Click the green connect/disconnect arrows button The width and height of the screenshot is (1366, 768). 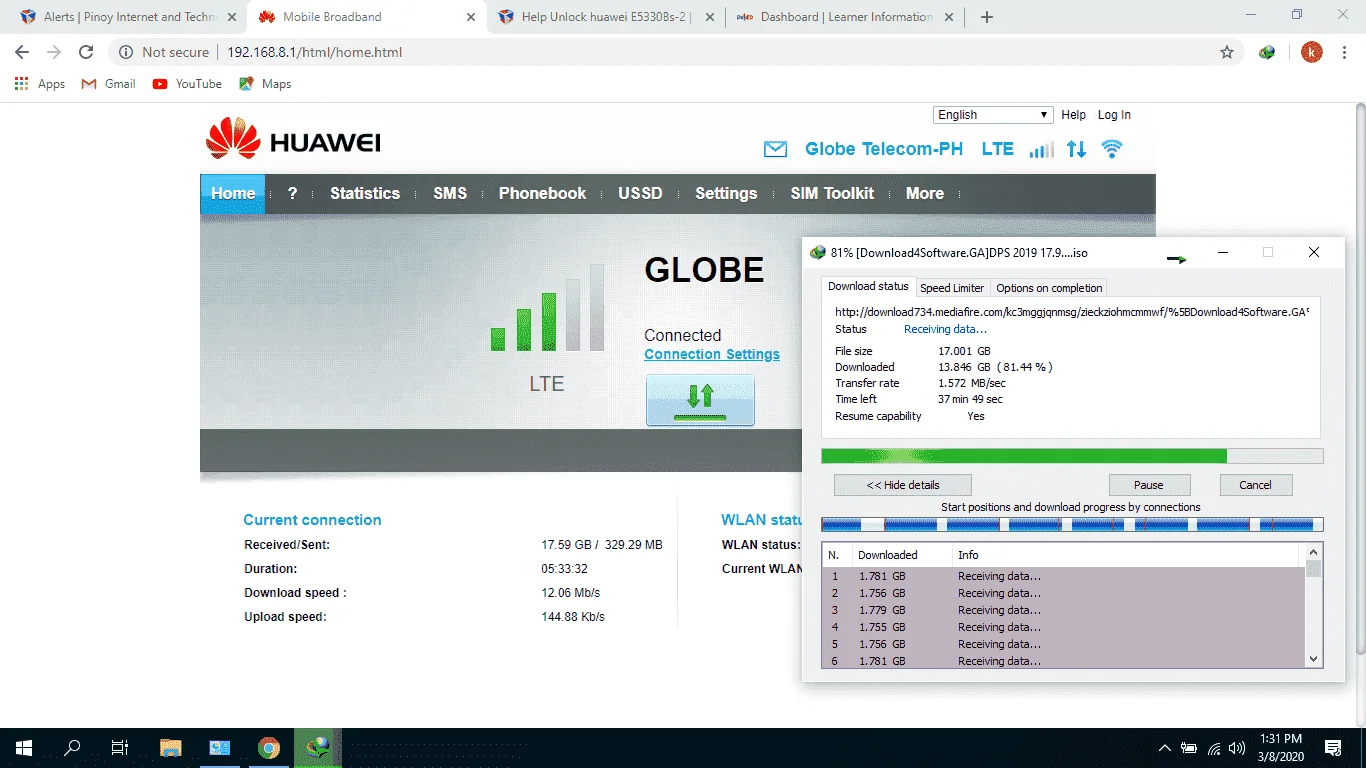(x=700, y=400)
